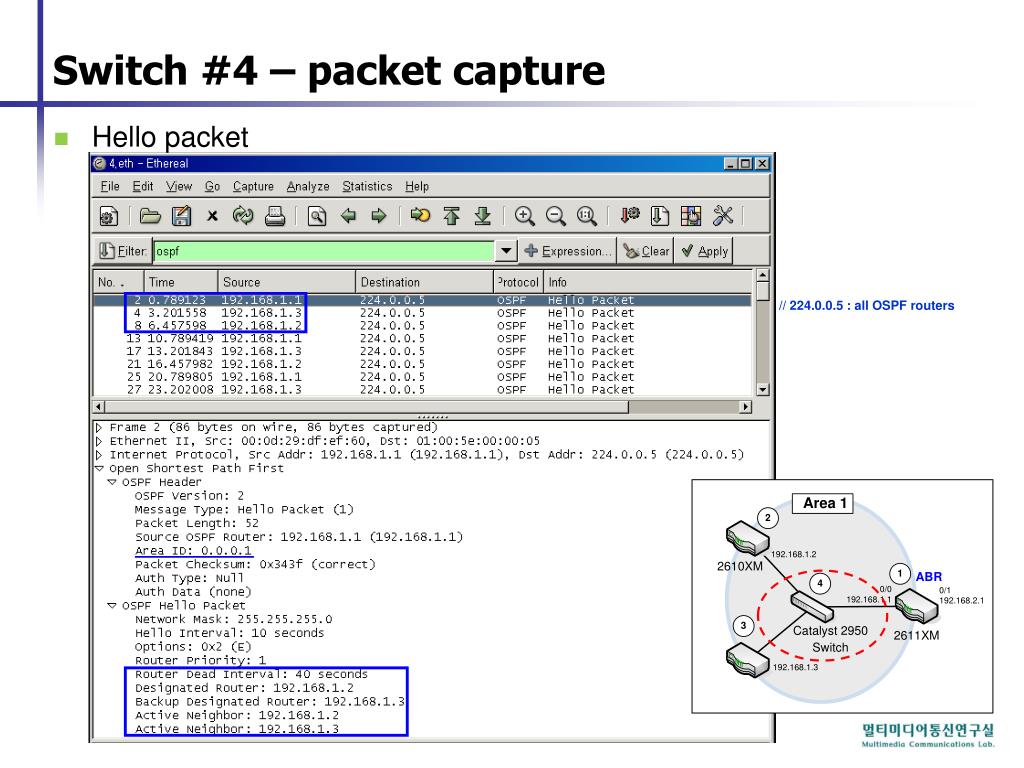The width and height of the screenshot is (1024, 768).
Task: Sort by the Time column header
Action: (x=181, y=282)
